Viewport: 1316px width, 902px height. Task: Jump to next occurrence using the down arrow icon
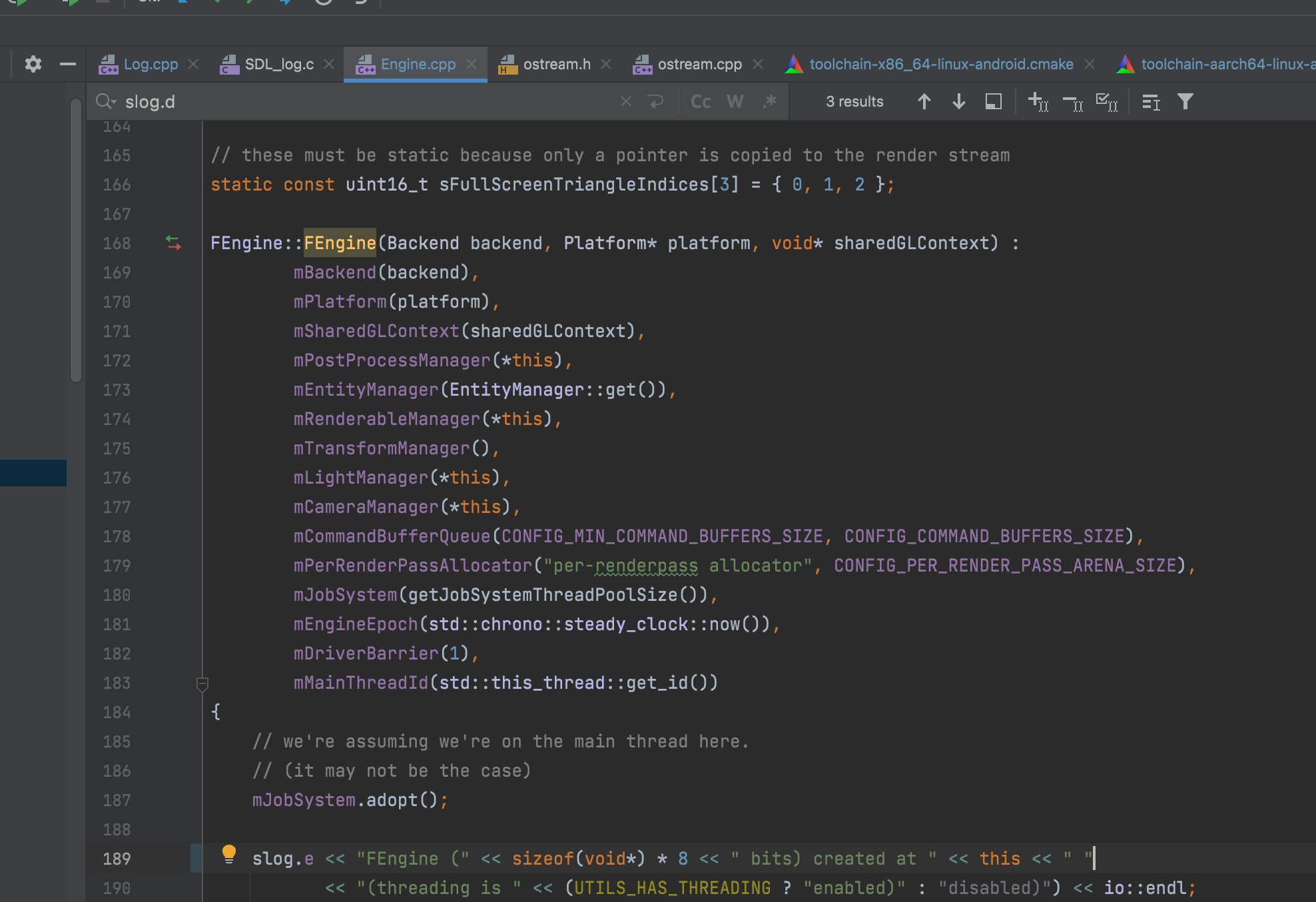(x=958, y=101)
